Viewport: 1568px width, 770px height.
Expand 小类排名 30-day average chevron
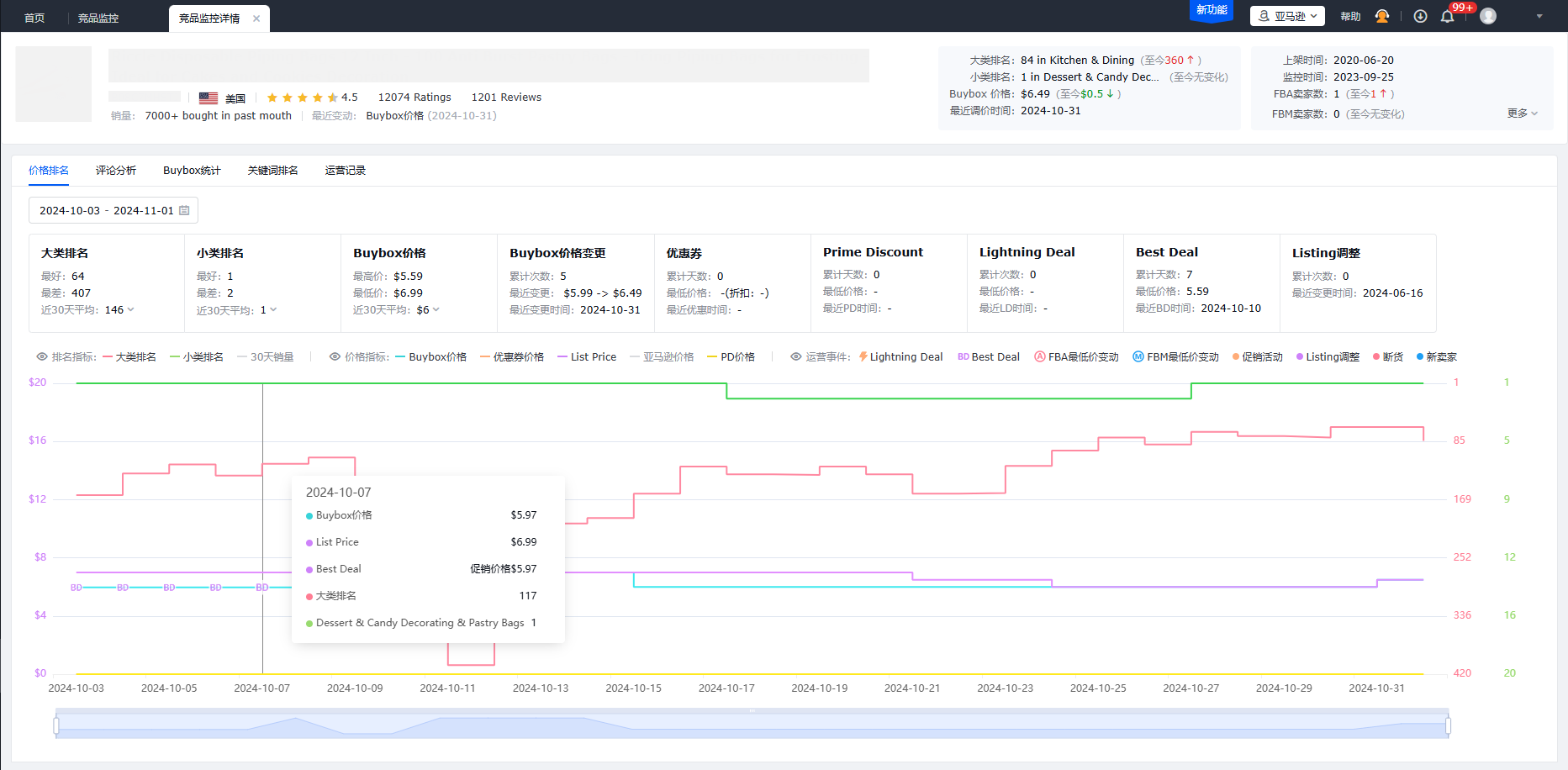click(273, 309)
